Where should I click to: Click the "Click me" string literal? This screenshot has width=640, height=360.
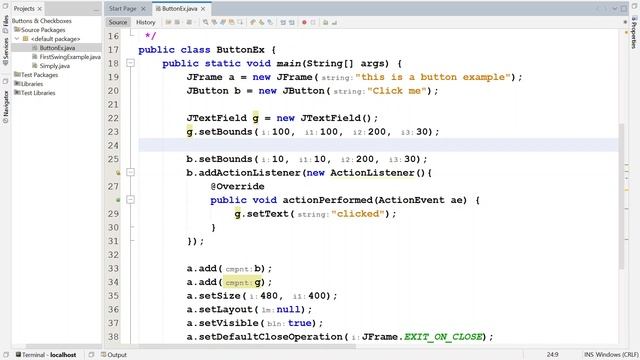click(x=397, y=91)
